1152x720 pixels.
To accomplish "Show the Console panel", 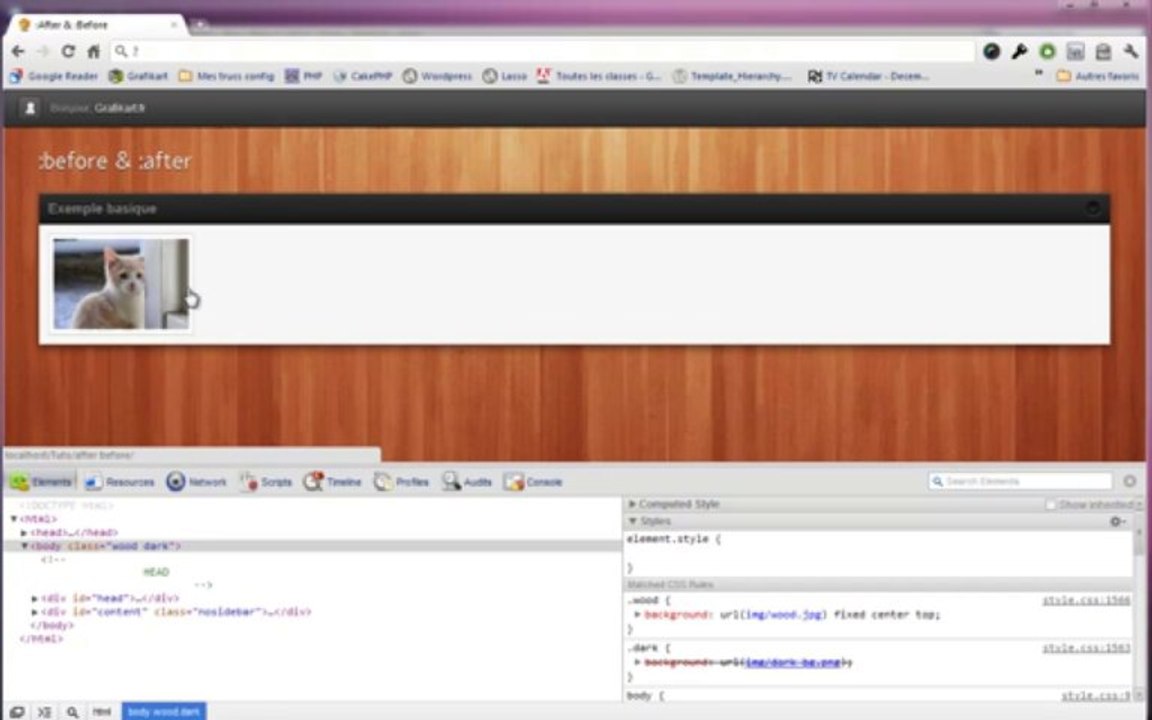I will coord(533,482).
